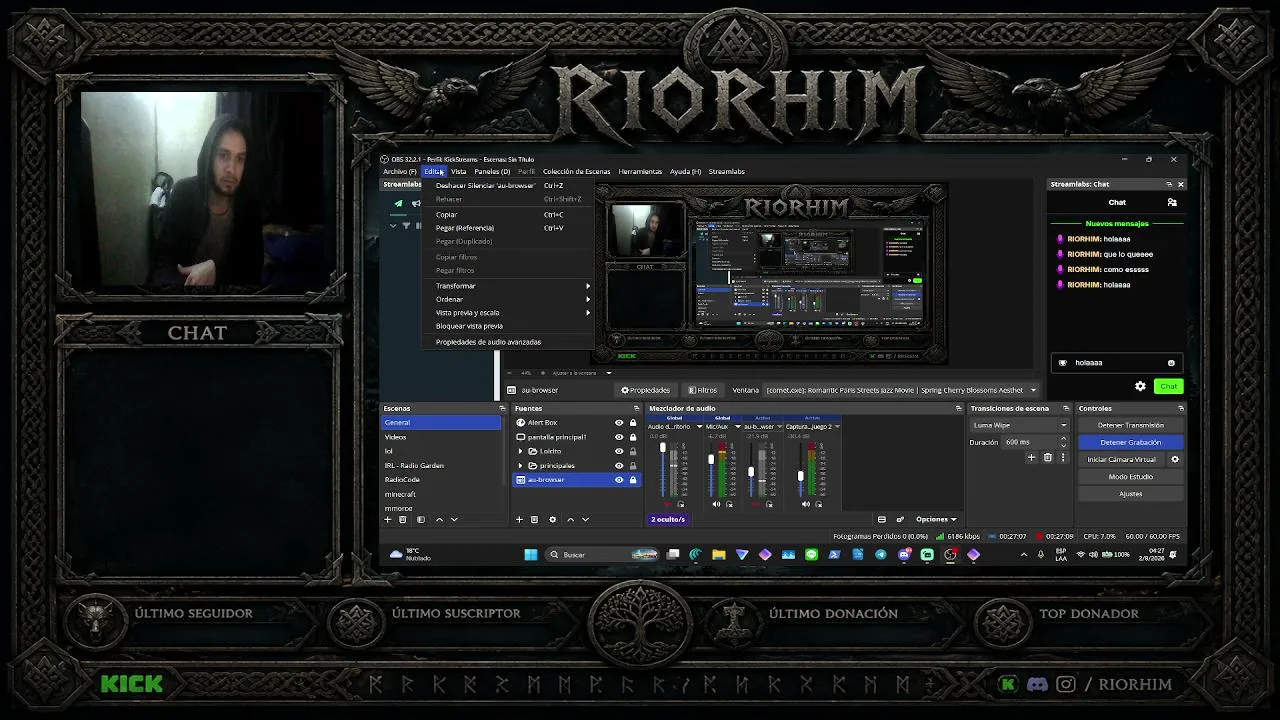
Task: Open the weather widget showing 18°C
Action: pyautogui.click(x=411, y=555)
